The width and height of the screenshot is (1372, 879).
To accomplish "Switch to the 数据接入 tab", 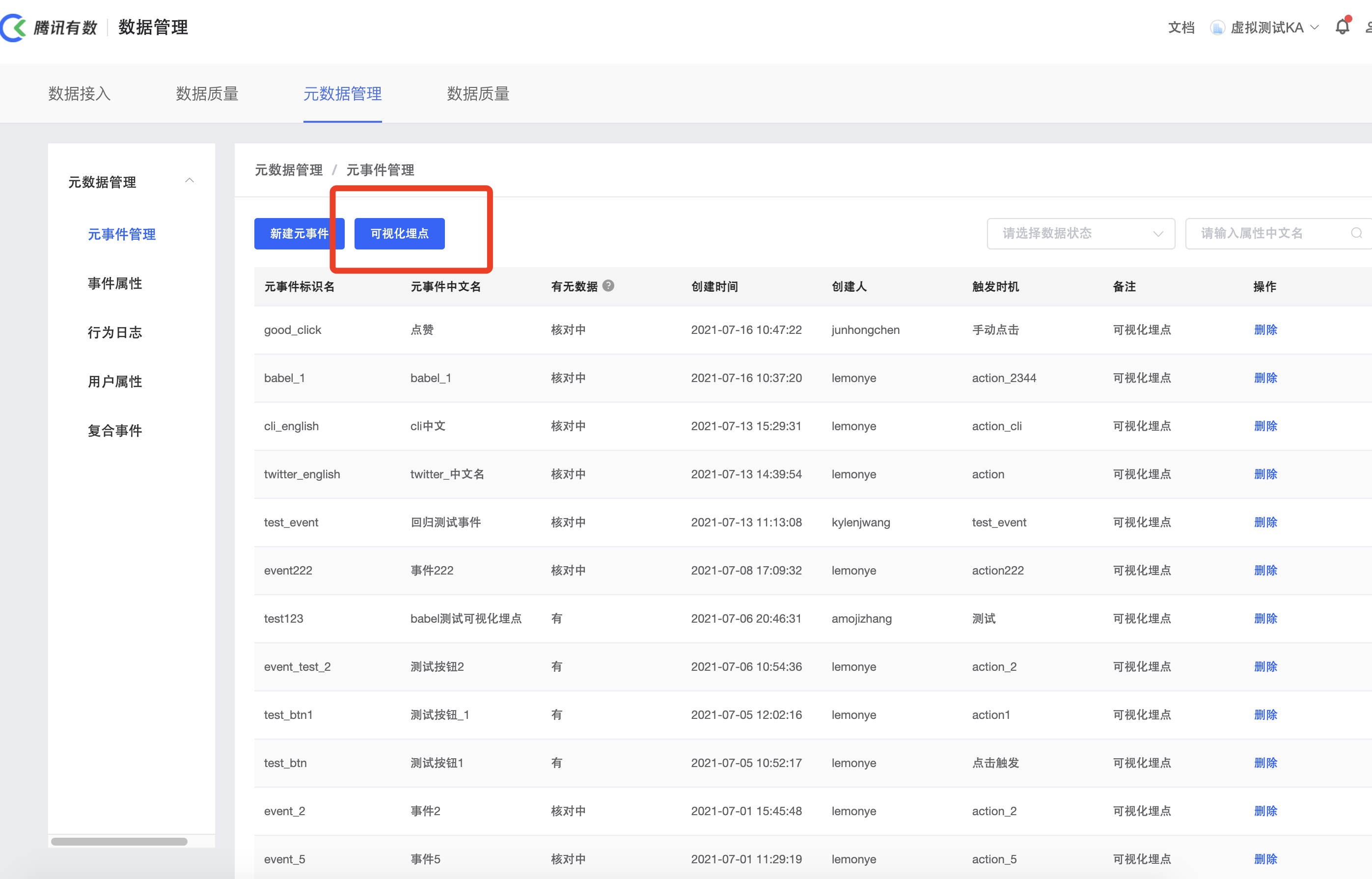I will click(x=80, y=94).
